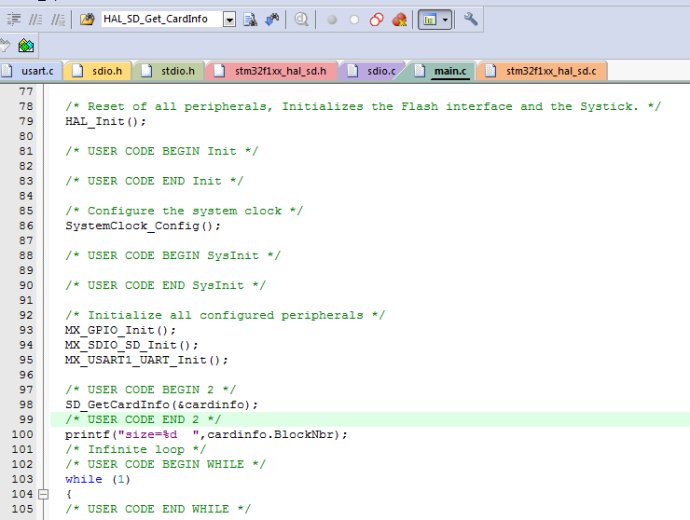Click the USER CODE BEGIN WHILE comment
Viewport: 690px width, 520px height.
pyautogui.click(x=165, y=465)
